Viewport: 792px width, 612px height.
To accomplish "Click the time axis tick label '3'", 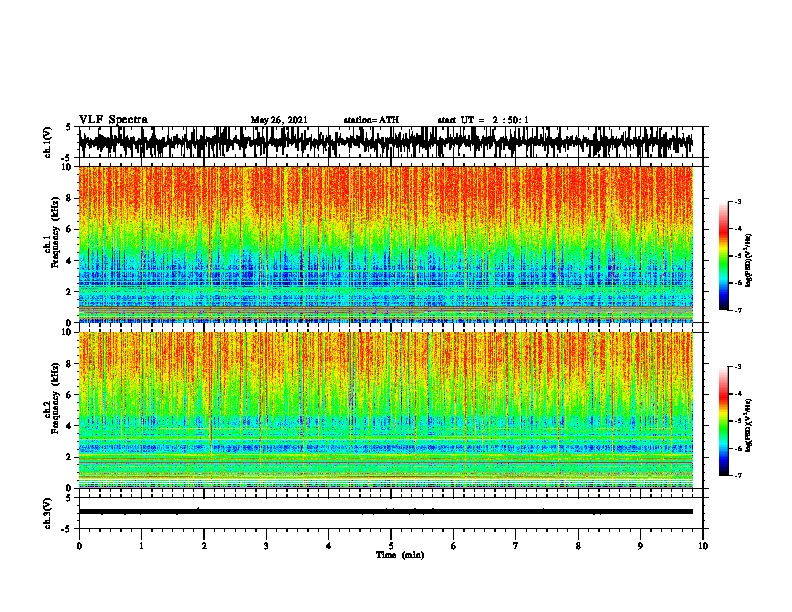I will (x=266, y=546).
